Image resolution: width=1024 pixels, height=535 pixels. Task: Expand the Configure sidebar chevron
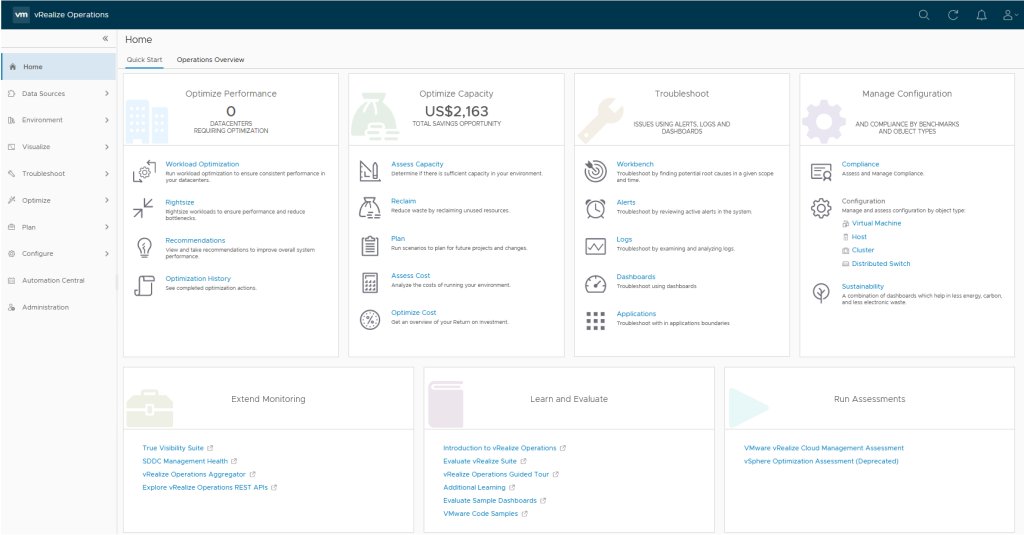pos(106,253)
